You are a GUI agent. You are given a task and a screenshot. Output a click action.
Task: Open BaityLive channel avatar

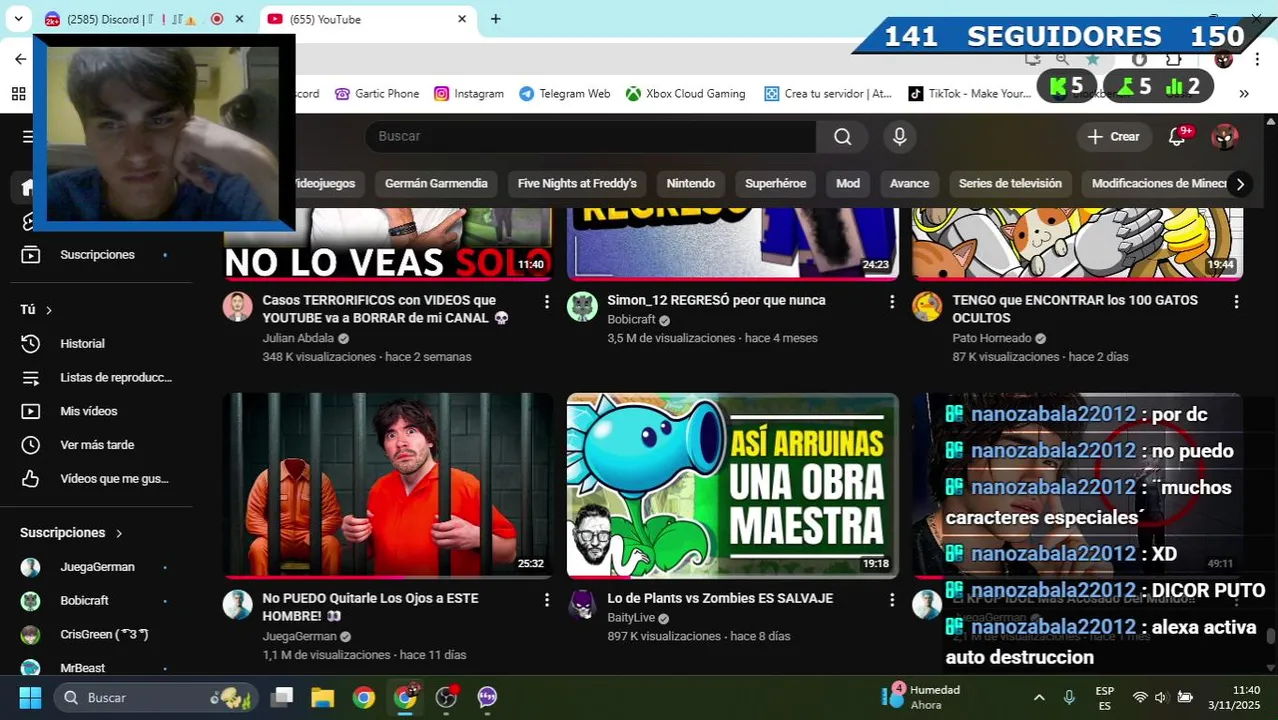(582, 604)
